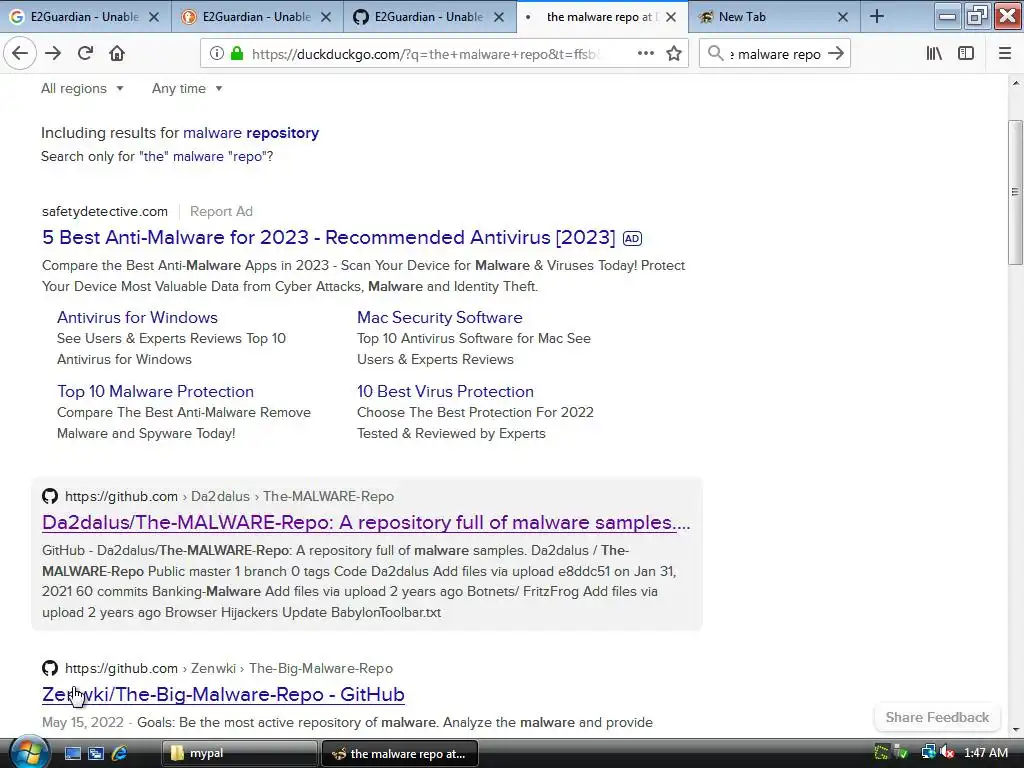1024x768 pixels.
Task: View secure connection padlock details
Action: 237,54
